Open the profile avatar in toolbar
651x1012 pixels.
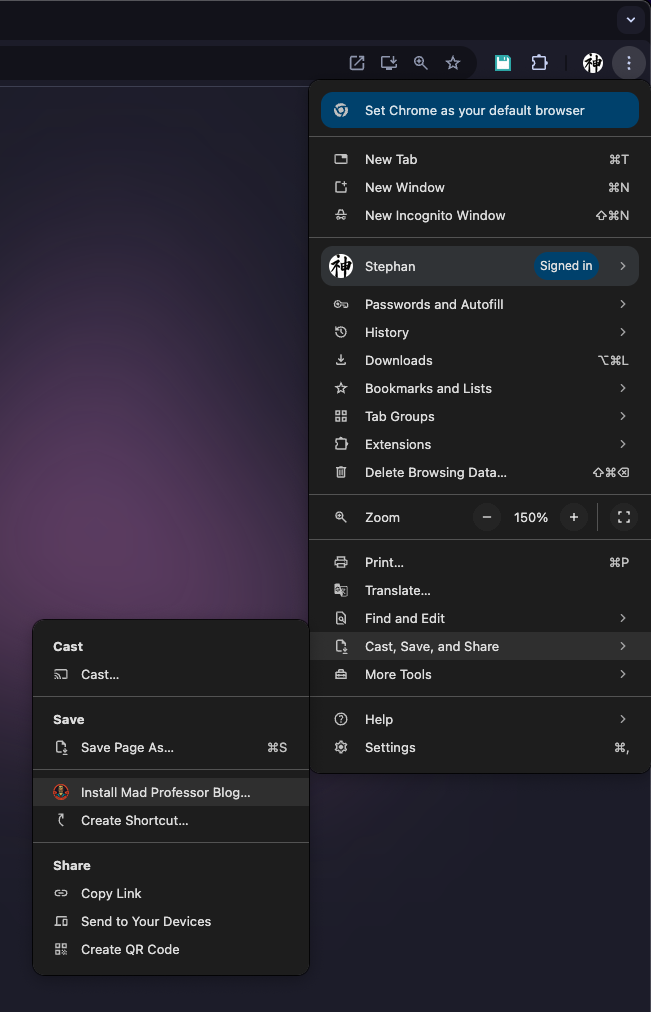(593, 63)
